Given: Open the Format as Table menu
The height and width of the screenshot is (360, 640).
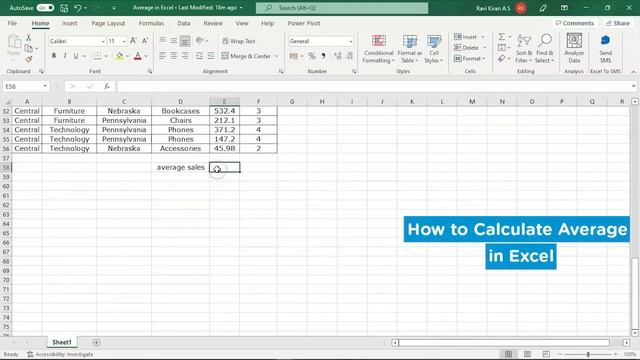Looking at the screenshot, I should pos(409,49).
